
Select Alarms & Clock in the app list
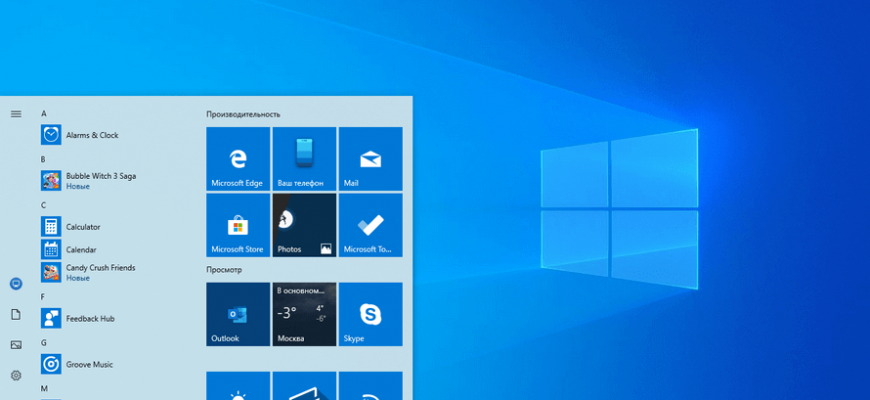(91, 135)
